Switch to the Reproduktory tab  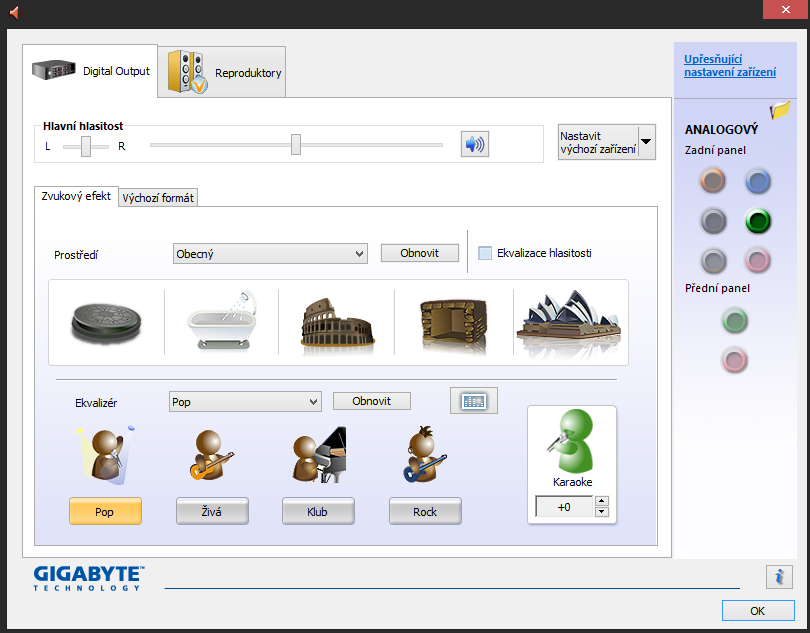[222, 72]
